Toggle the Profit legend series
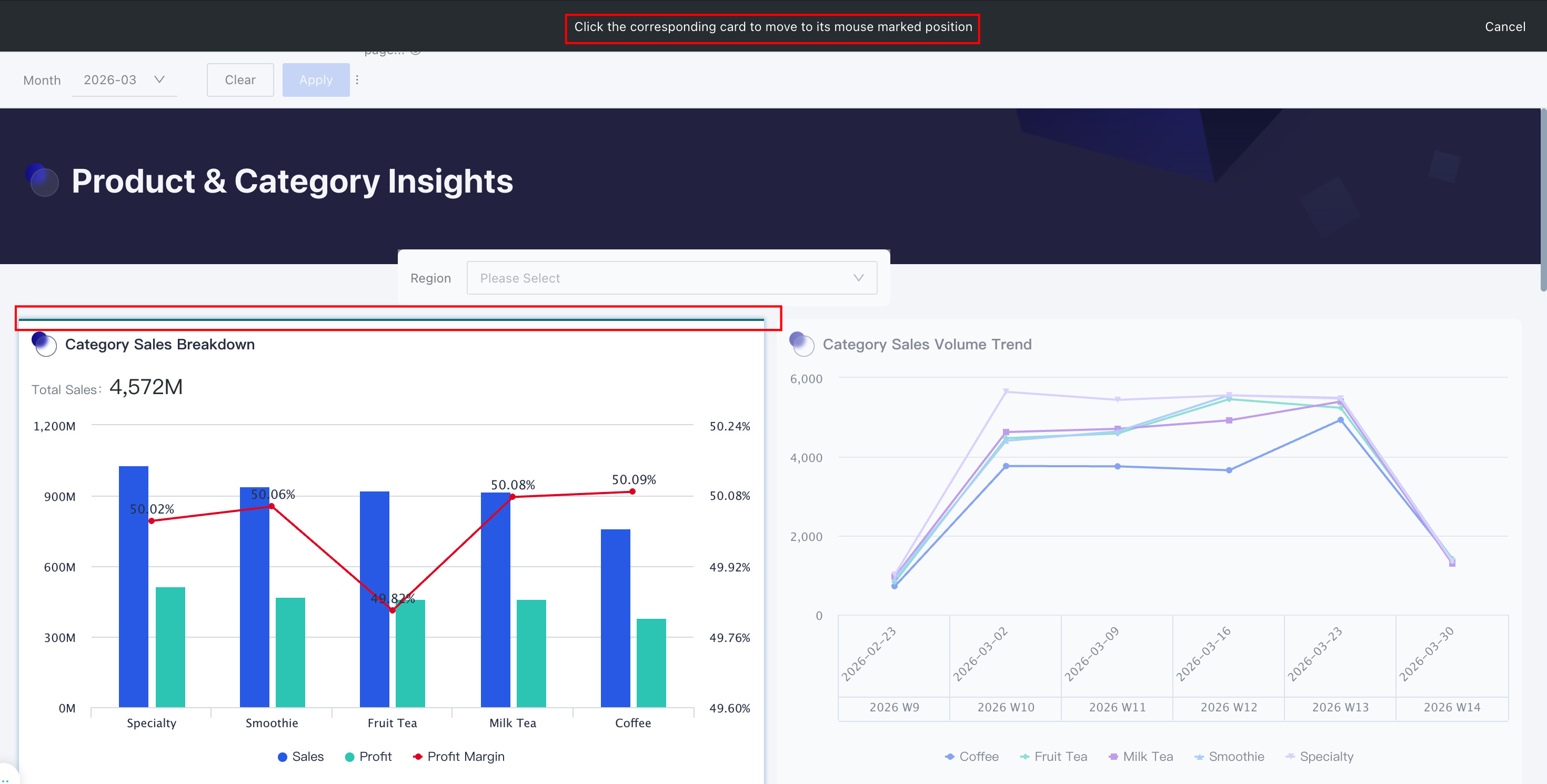The width and height of the screenshot is (1547, 784). click(368, 757)
